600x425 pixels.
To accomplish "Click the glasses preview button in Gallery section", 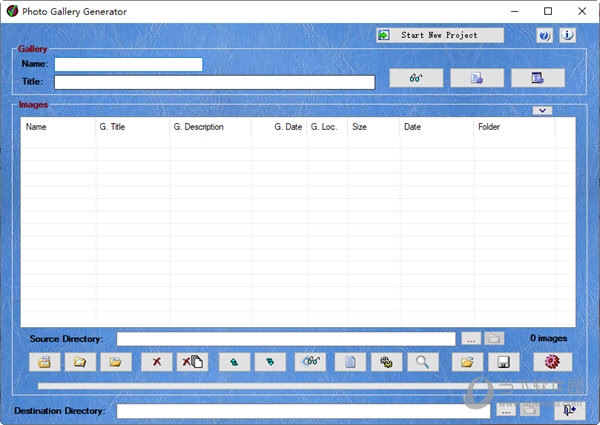I will coord(416,78).
